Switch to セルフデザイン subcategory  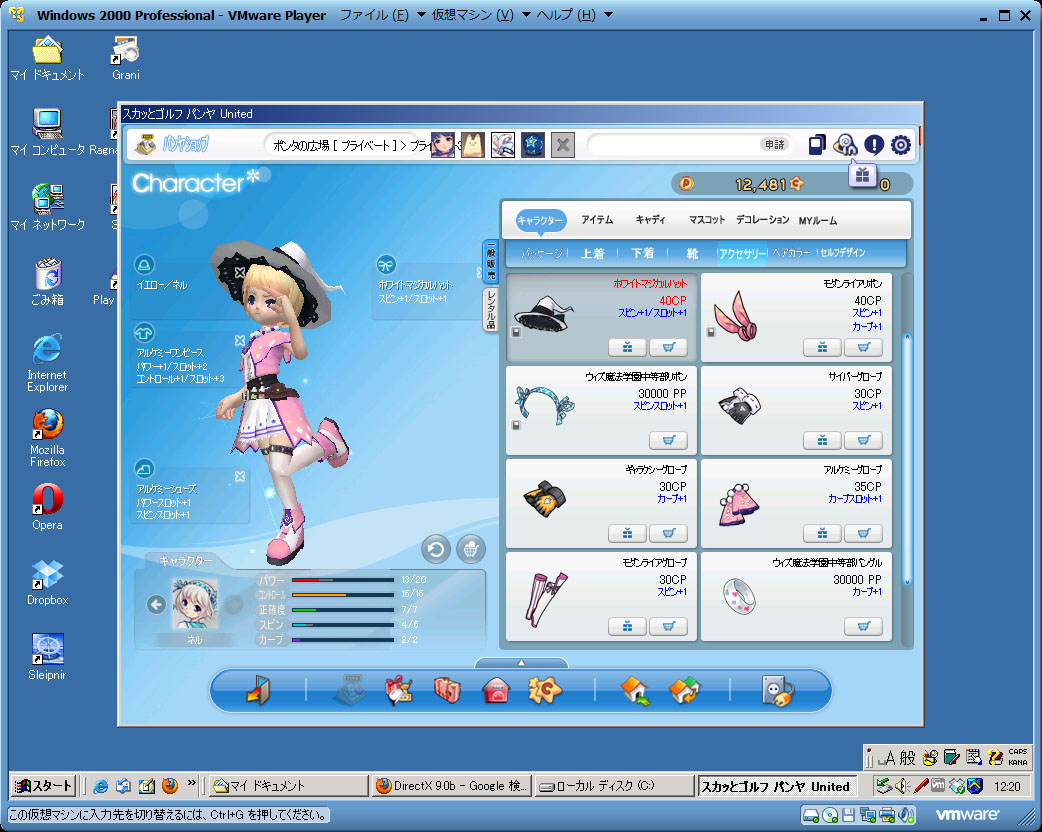click(843, 253)
